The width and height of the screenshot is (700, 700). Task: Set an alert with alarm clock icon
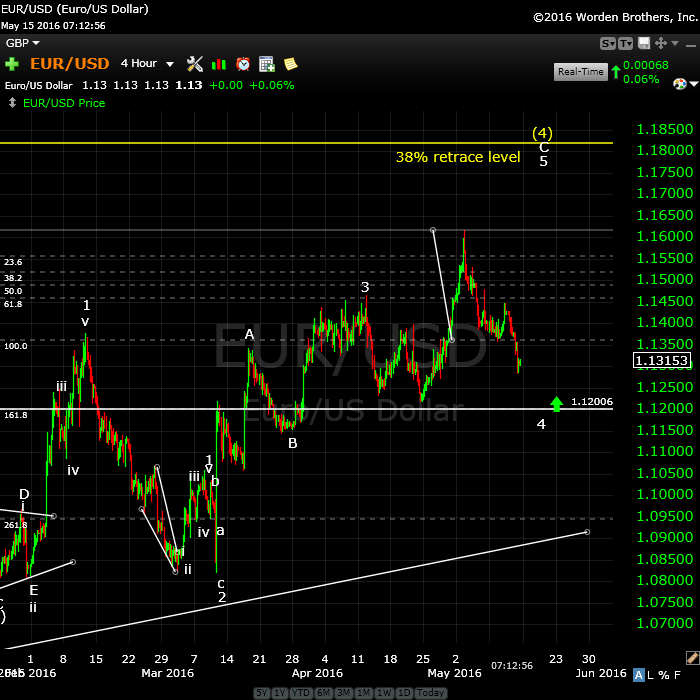pyautogui.click(x=243, y=64)
